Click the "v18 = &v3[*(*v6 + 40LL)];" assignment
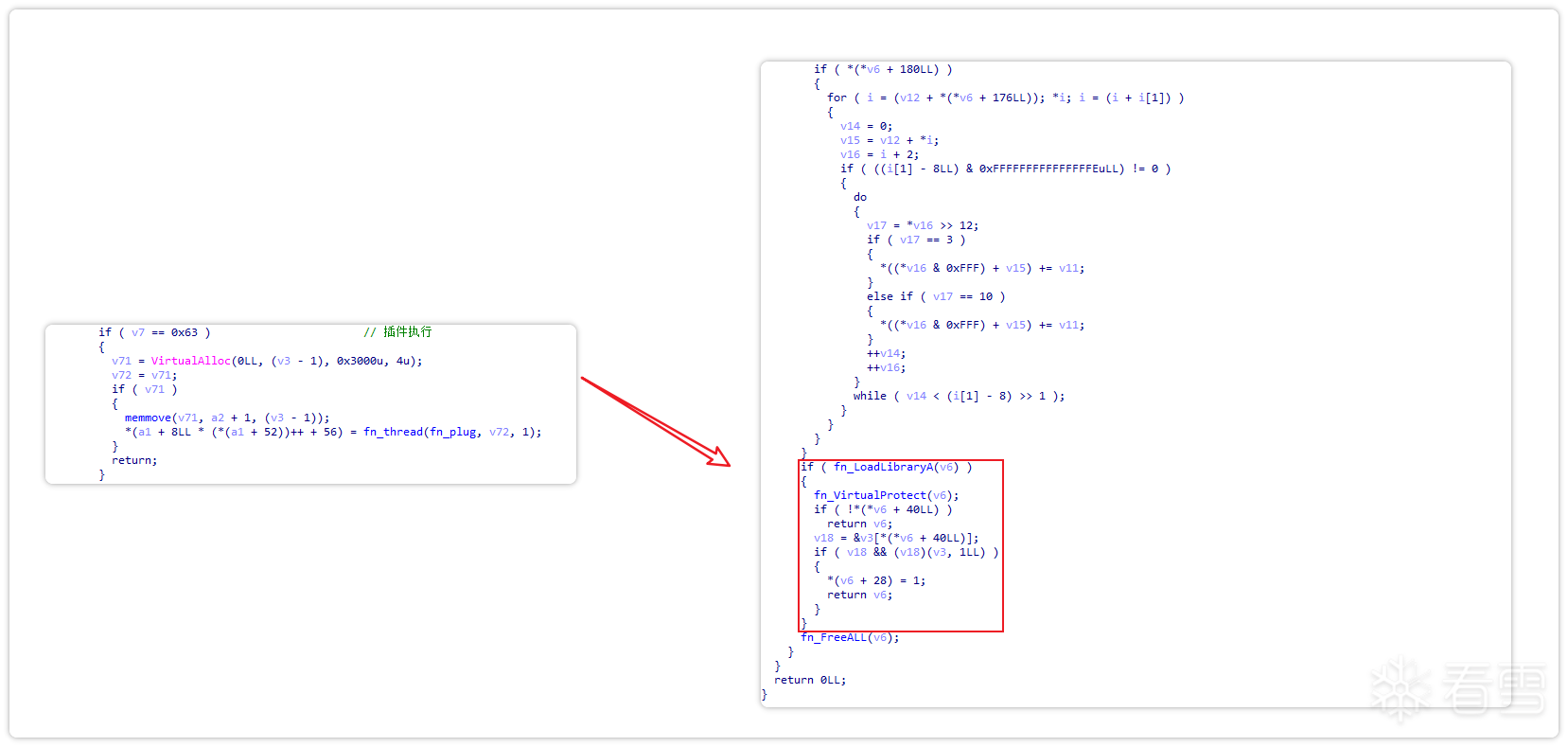This screenshot has width=1568, height=747. pos(896,538)
